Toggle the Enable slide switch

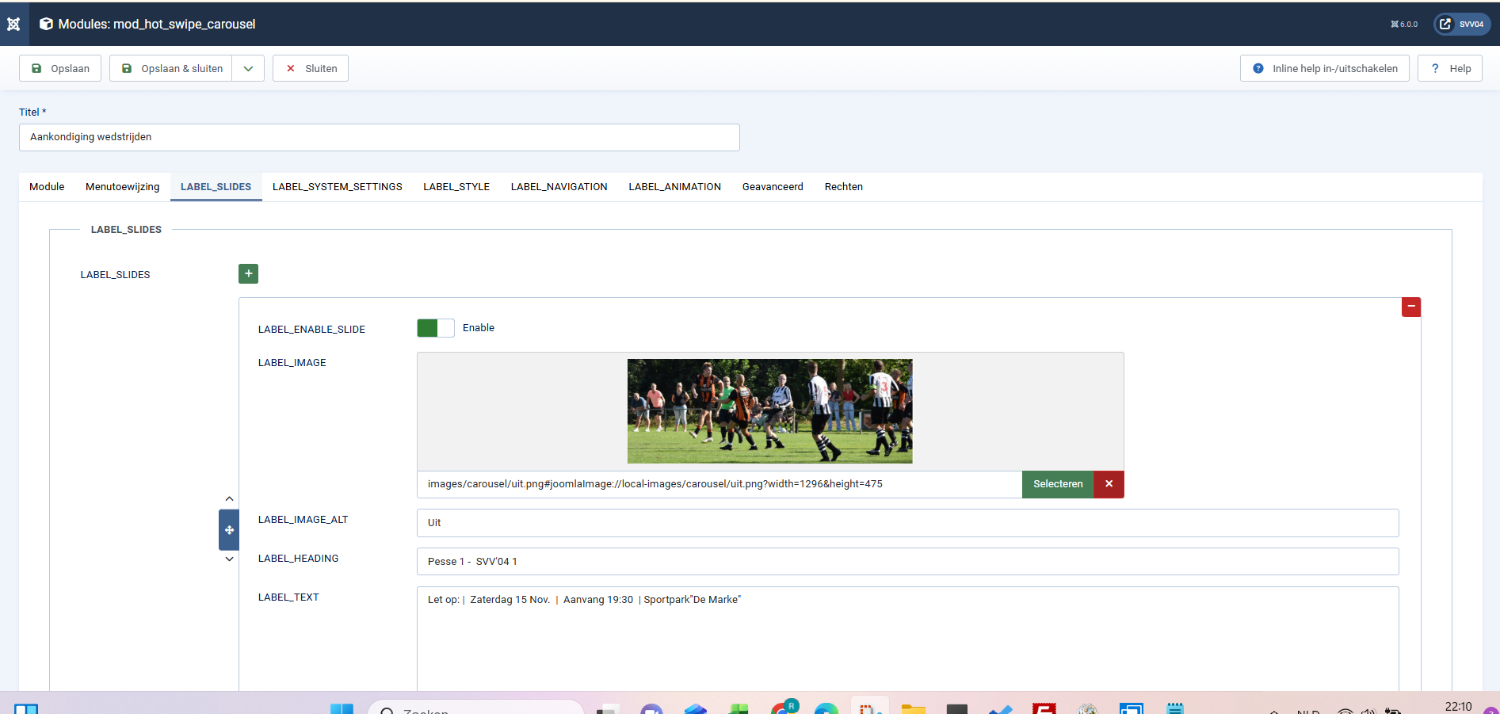pyautogui.click(x=435, y=328)
